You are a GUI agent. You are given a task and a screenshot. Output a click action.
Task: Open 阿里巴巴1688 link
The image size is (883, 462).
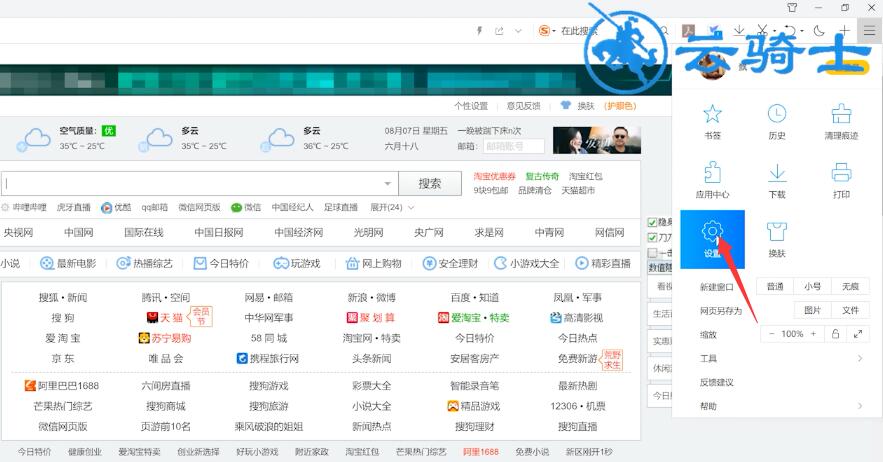(x=62, y=385)
